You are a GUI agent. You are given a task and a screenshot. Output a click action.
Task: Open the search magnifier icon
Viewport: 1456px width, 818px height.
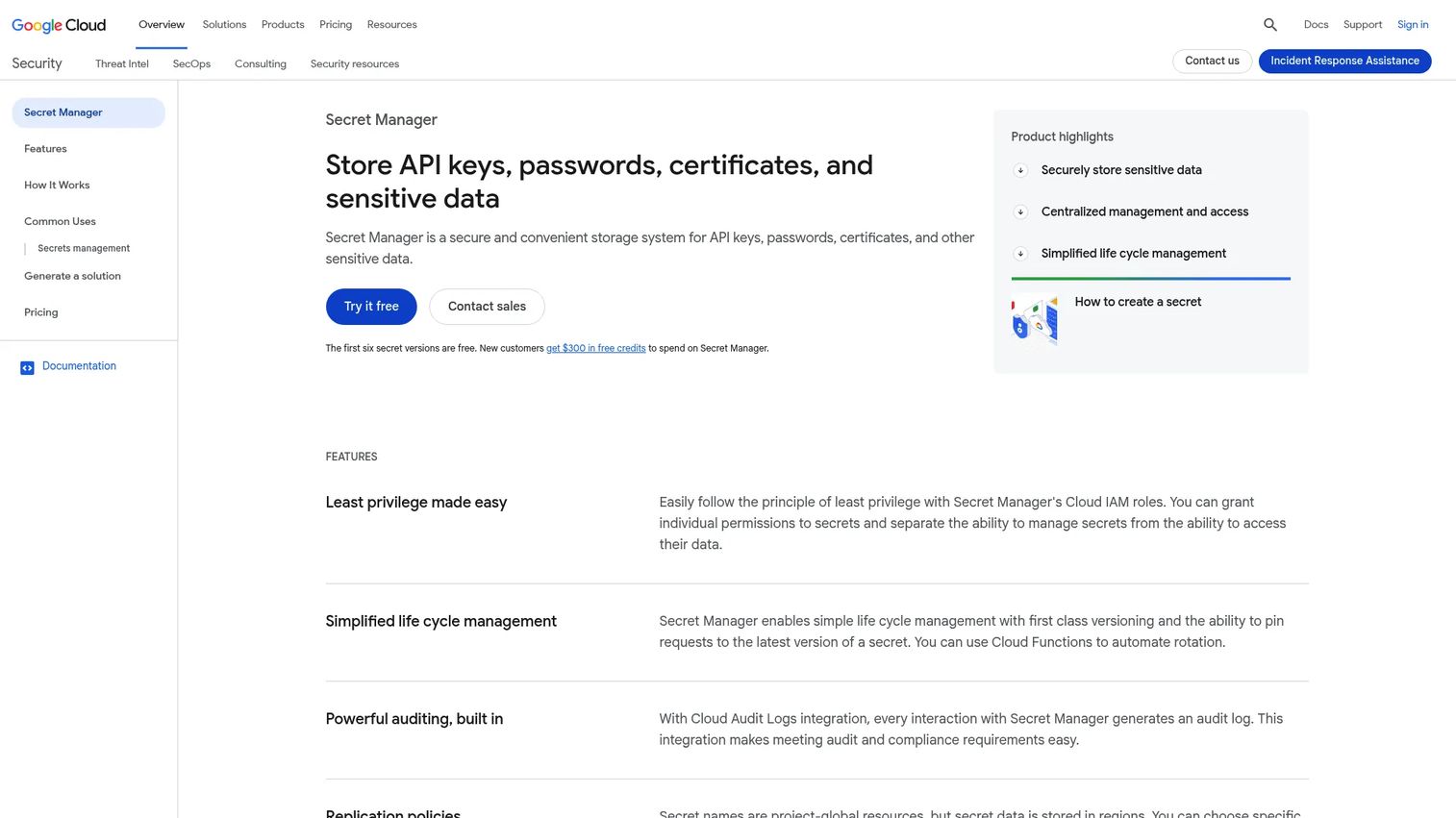[1270, 25]
